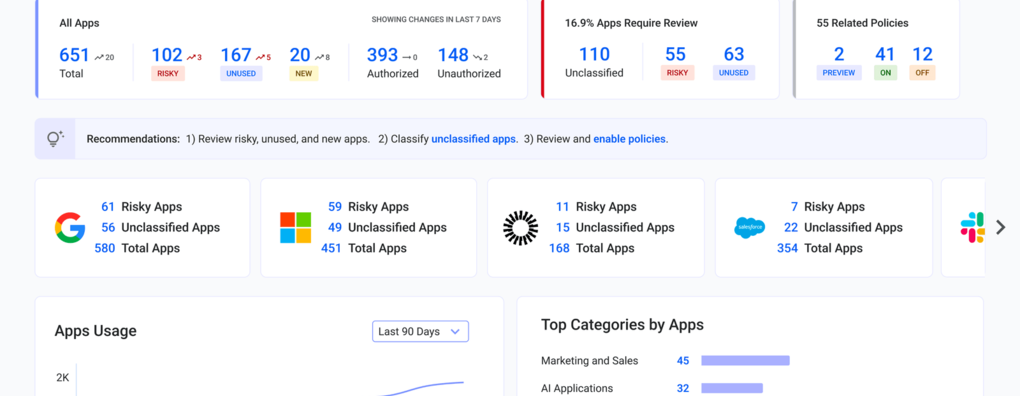Click the Marketing and Sales bar
Viewport: 1020px width, 396px height.
coord(745,361)
